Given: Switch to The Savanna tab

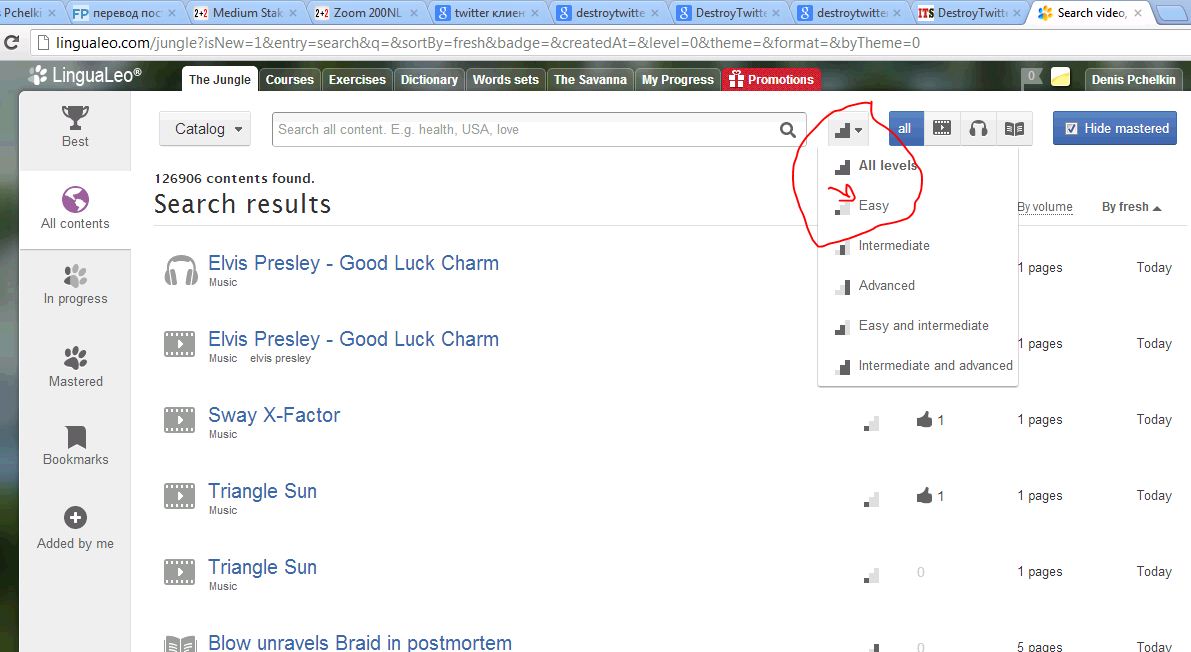Looking at the screenshot, I should [x=590, y=79].
